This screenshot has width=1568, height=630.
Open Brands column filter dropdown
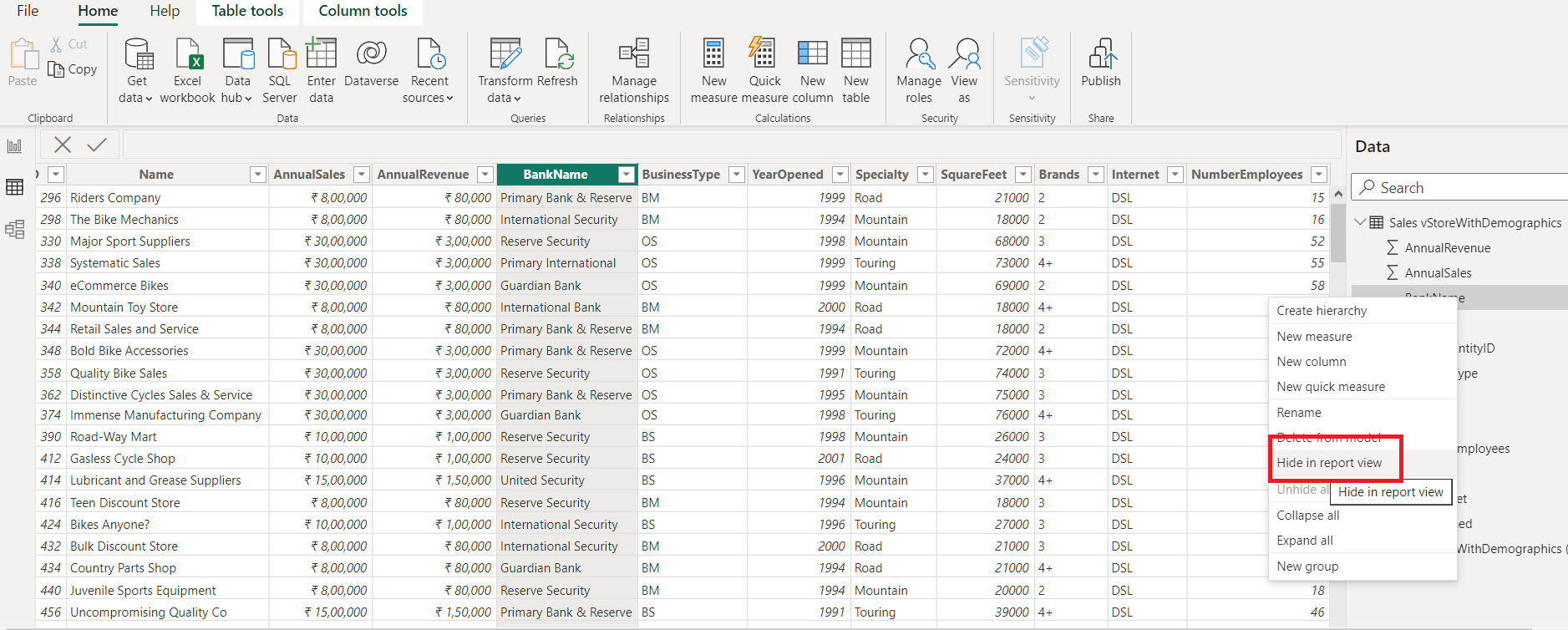click(1096, 175)
